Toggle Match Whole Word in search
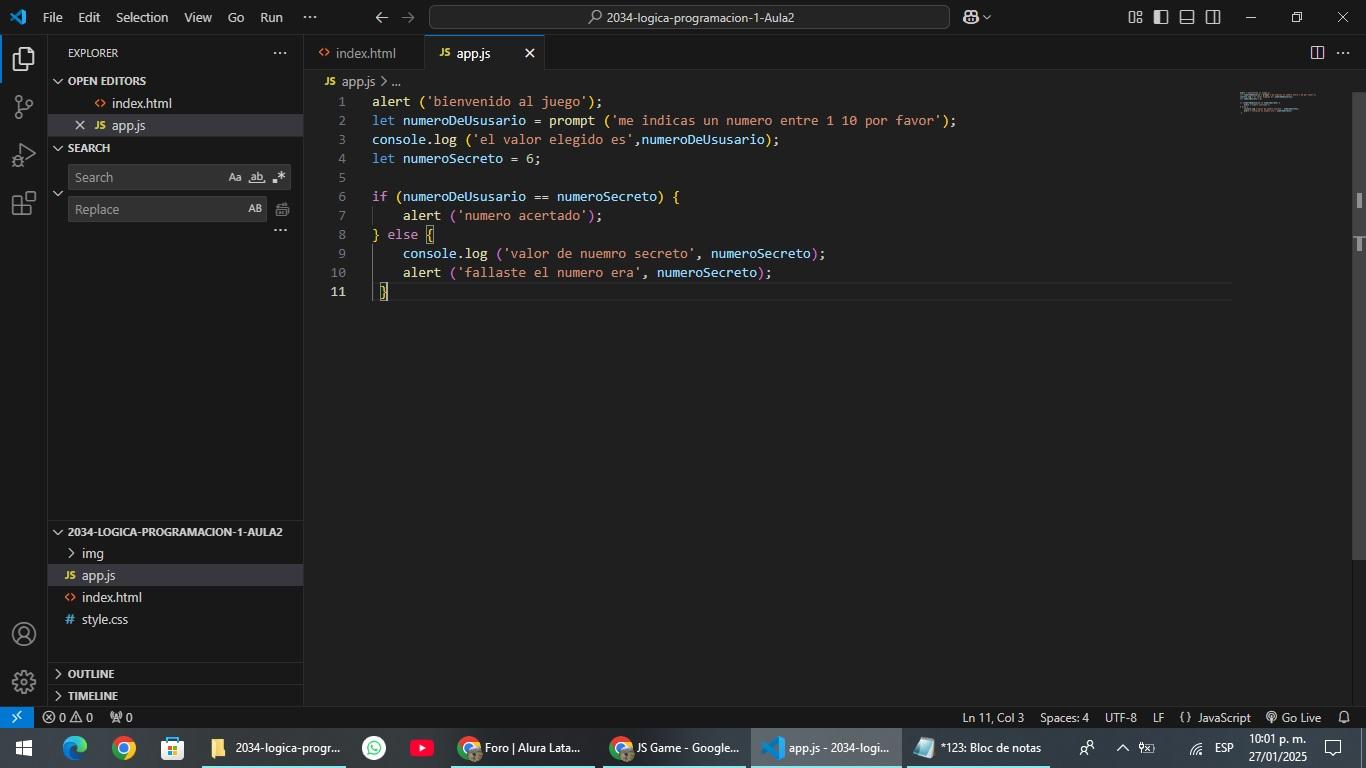This screenshot has width=1366, height=768. point(257,177)
